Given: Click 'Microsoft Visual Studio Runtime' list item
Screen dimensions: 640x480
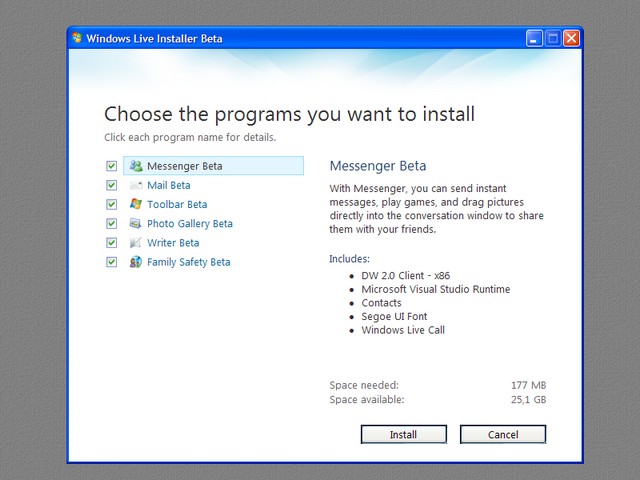Looking at the screenshot, I should [436, 289].
